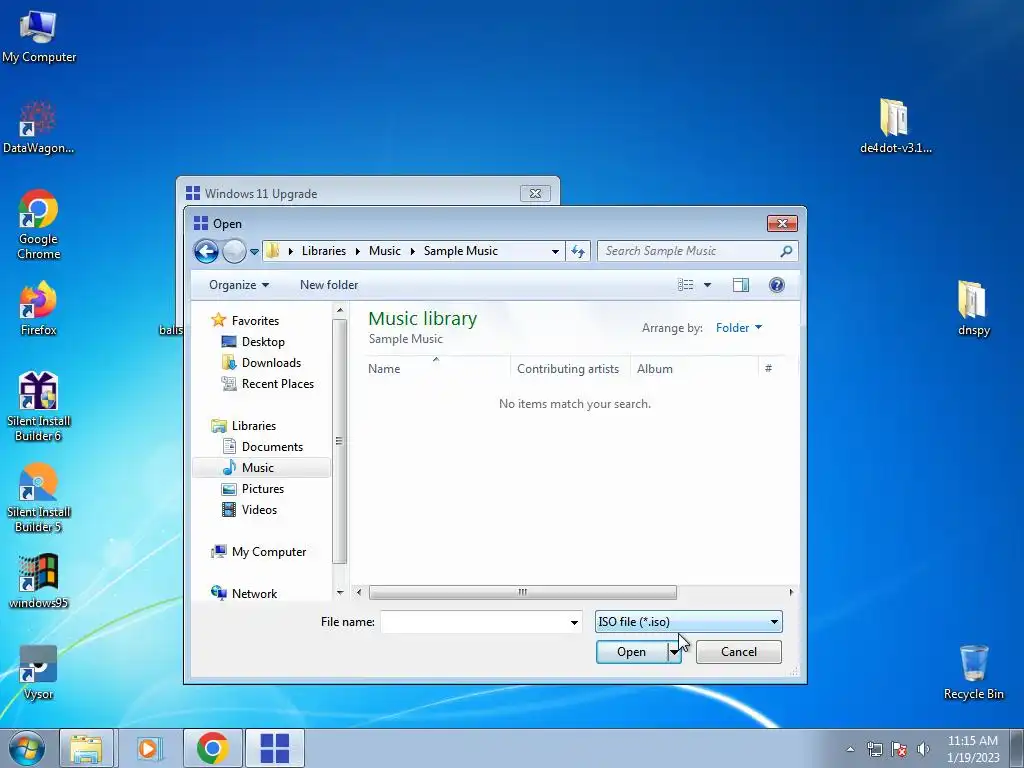Viewport: 1024px width, 768px height.
Task: Go back with the blue Back arrow
Action: 206,251
